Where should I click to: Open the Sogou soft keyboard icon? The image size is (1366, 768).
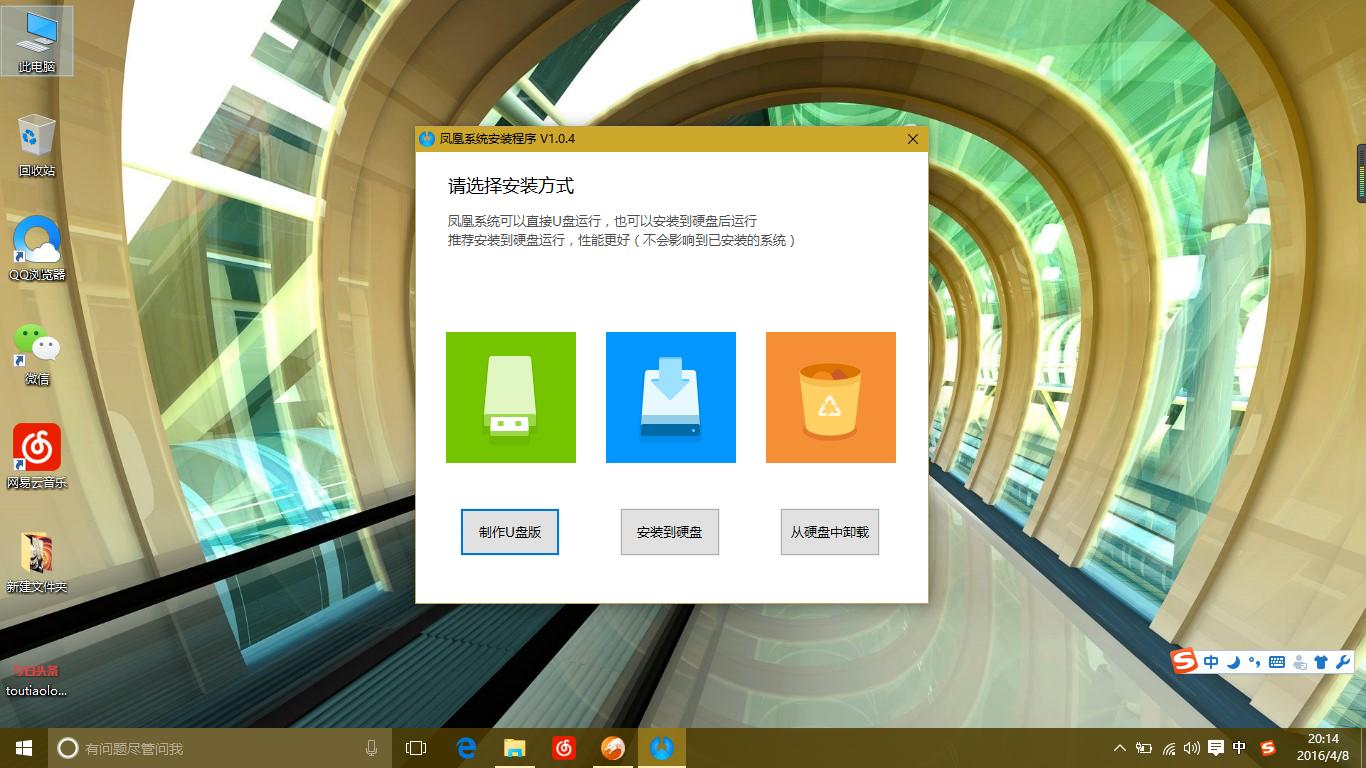1277,662
